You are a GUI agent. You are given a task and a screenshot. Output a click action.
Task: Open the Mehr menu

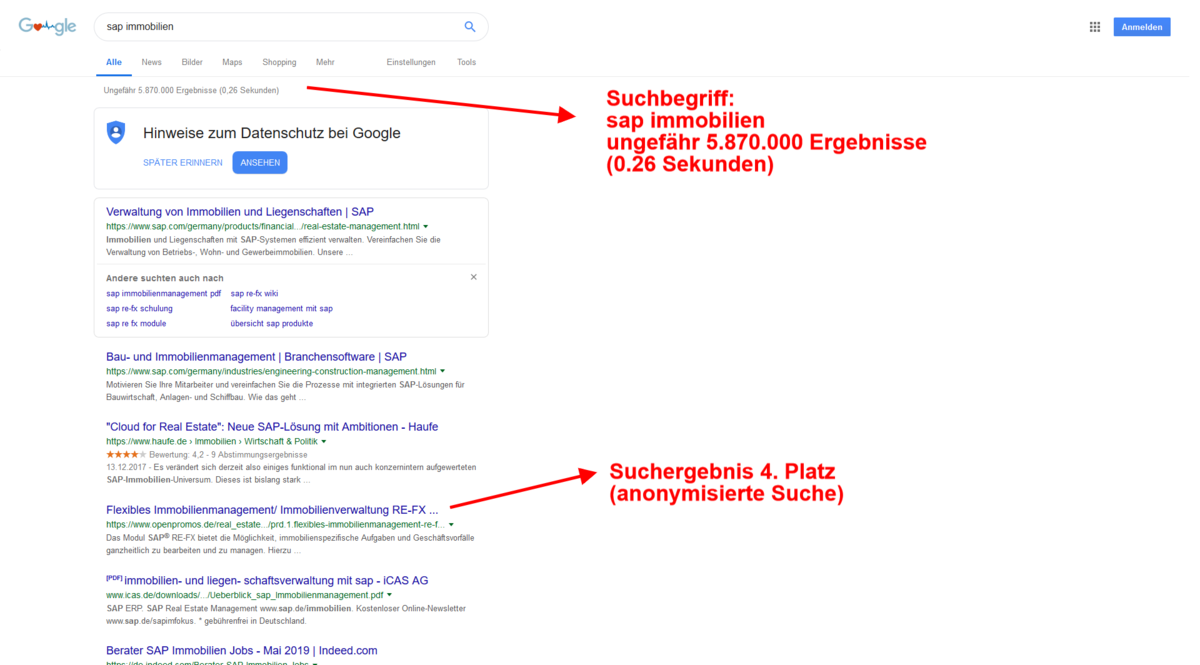[324, 61]
